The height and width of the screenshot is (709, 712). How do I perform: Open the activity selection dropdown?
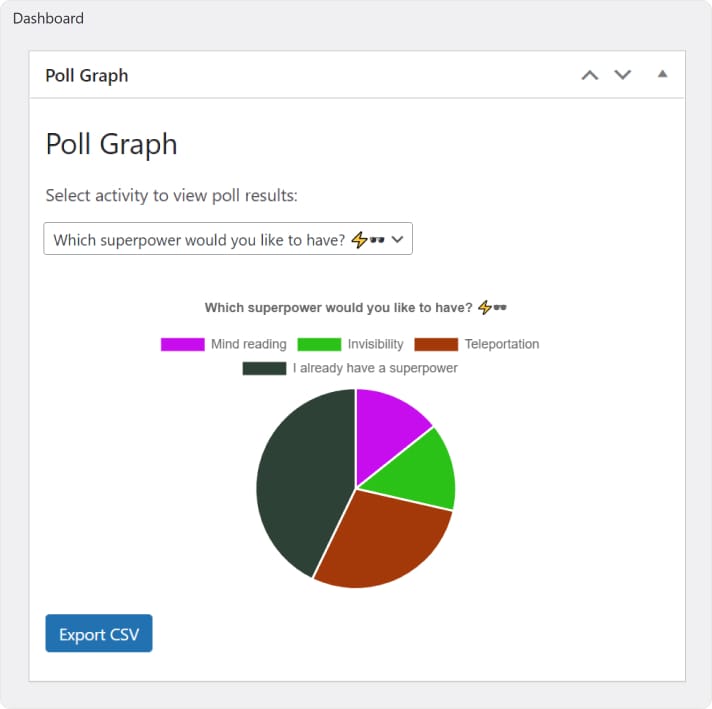228,240
